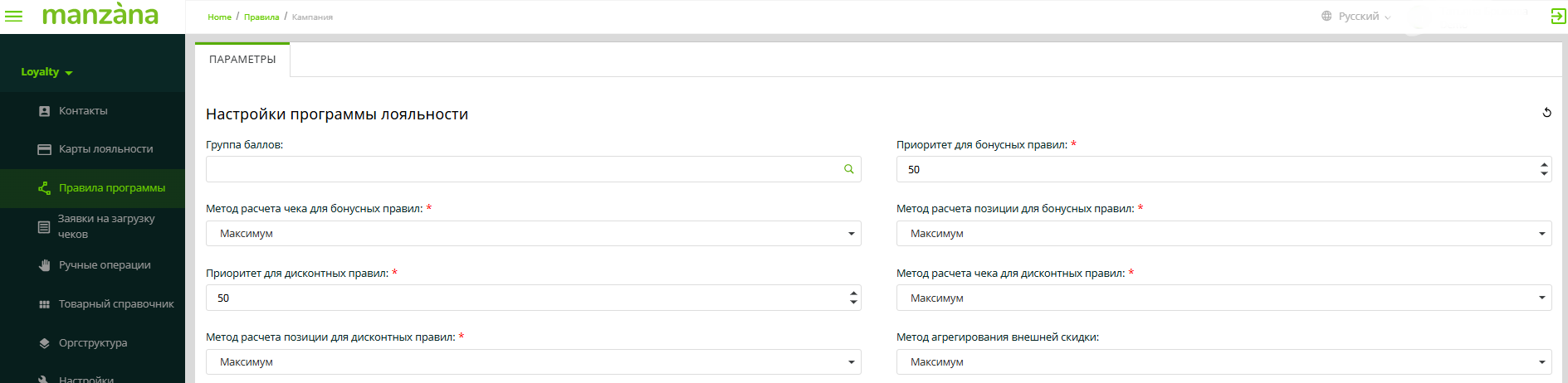Open Метод расчета позиции для дисконтных правил dropdown
This screenshot has width=1568, height=383.
(x=533, y=362)
